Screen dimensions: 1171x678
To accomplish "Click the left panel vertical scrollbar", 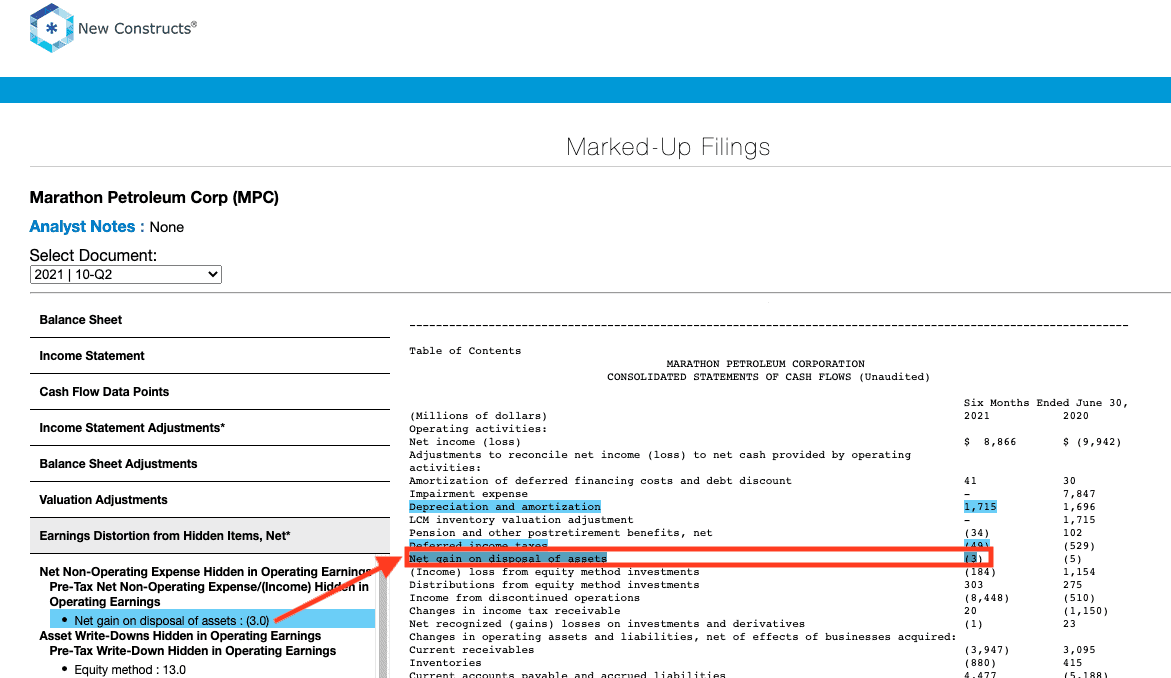I will point(383,620).
